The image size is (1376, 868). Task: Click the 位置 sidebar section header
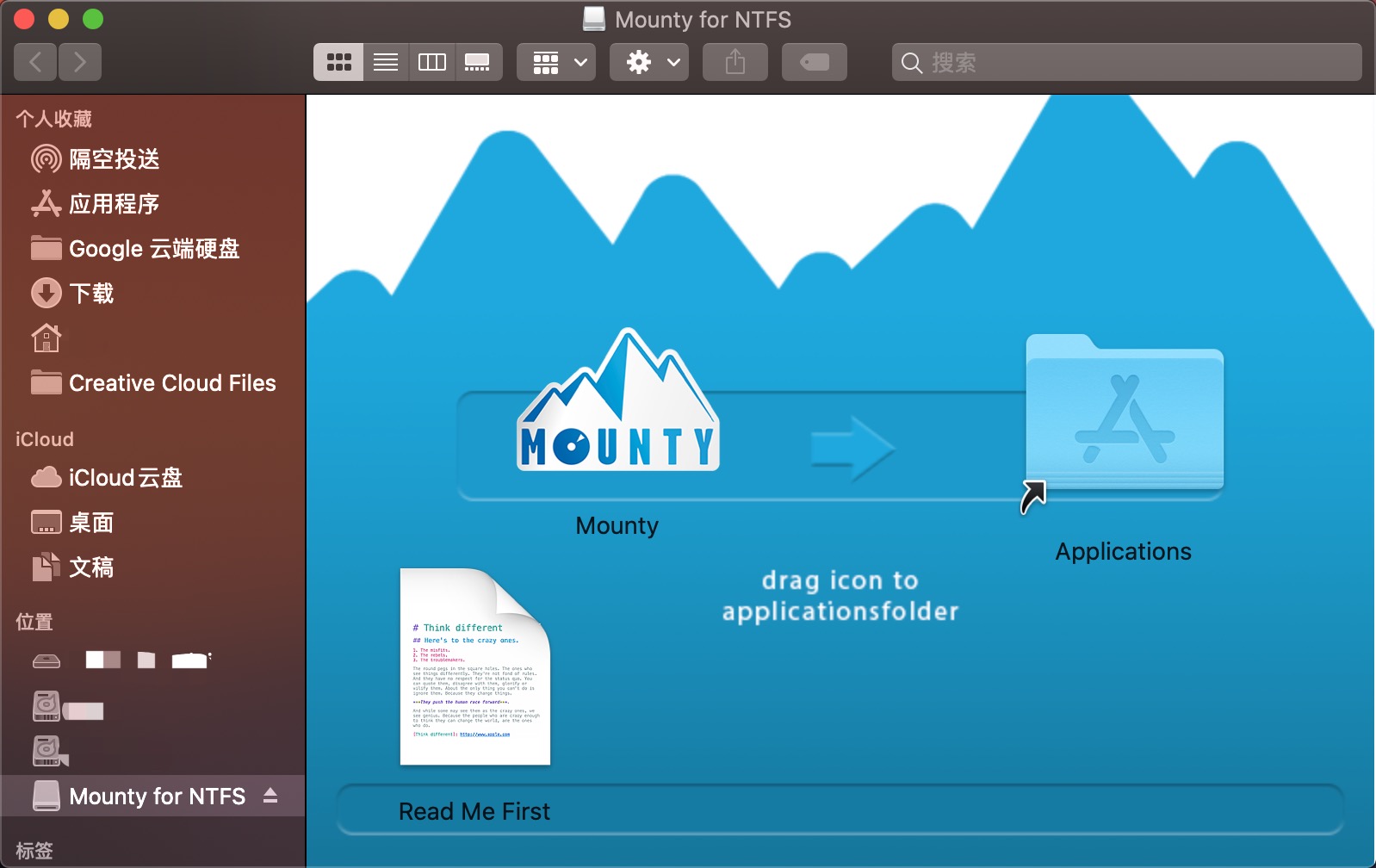pyautogui.click(x=34, y=622)
